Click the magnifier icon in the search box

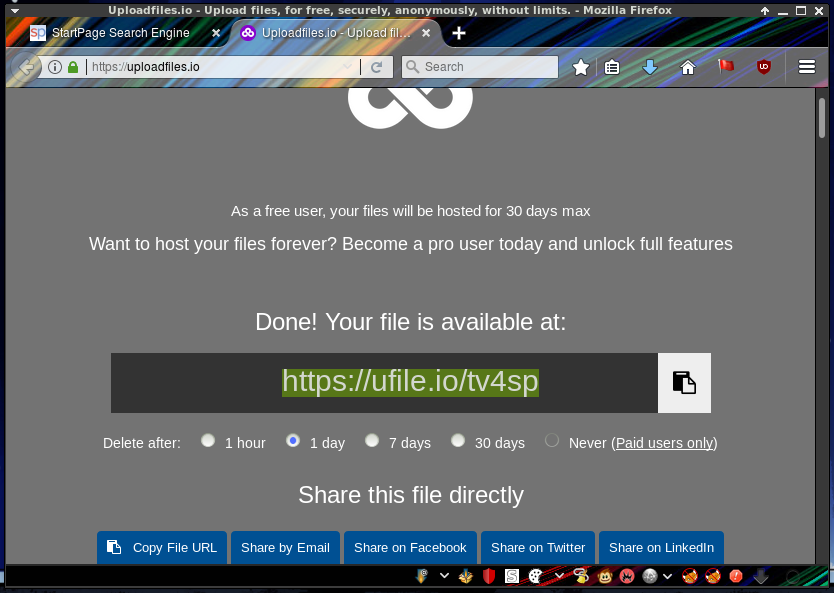point(412,66)
